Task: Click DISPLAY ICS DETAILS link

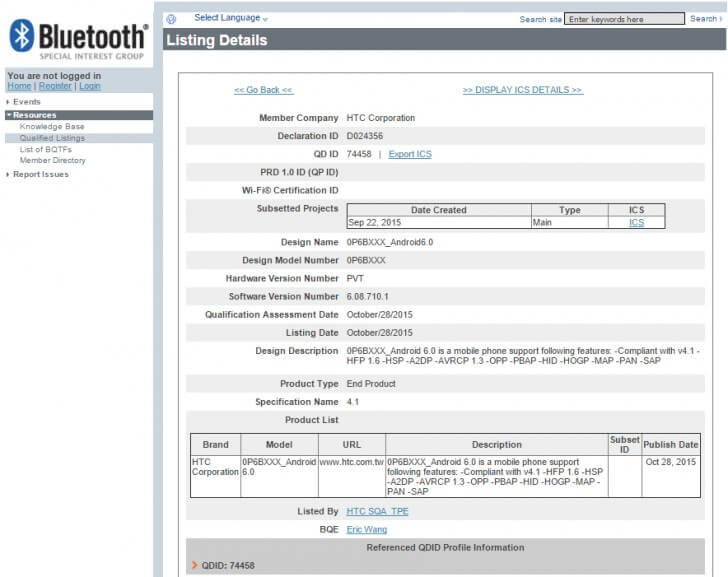Action: (522, 90)
